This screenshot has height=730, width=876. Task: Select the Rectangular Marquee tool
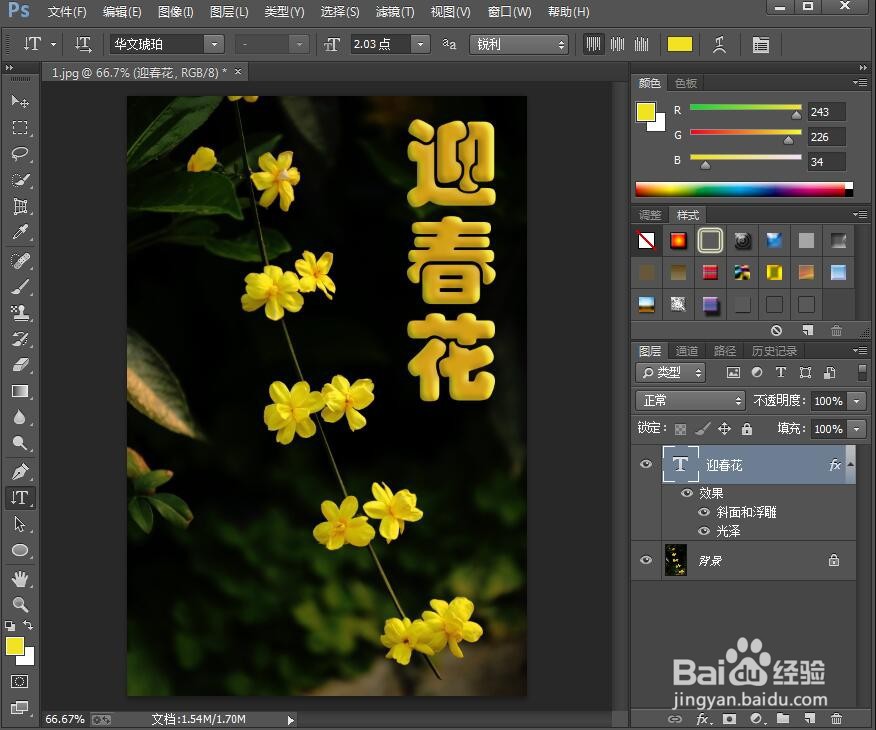(20, 127)
